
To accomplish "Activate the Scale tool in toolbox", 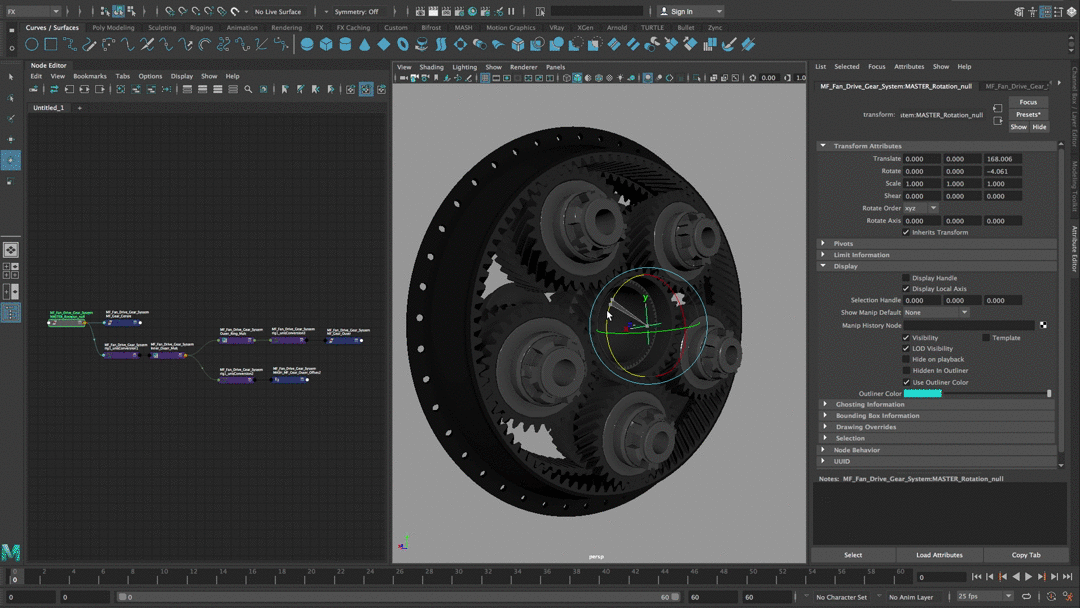I will tap(10, 181).
